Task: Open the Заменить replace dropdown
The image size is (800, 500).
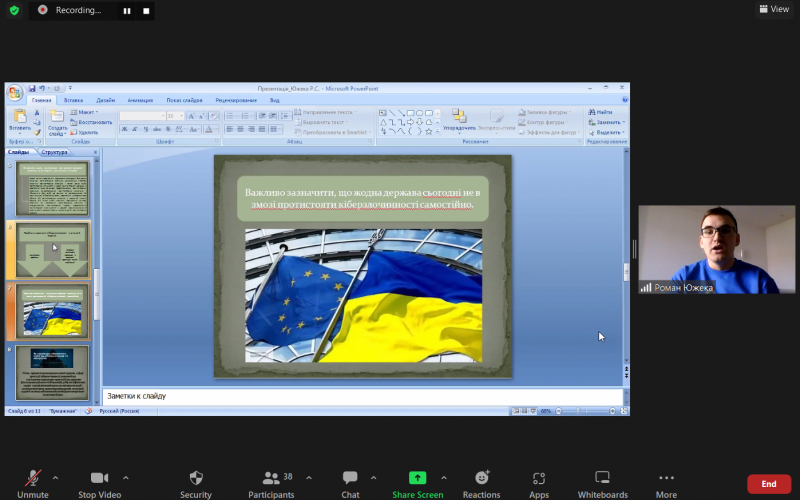Action: click(607, 122)
